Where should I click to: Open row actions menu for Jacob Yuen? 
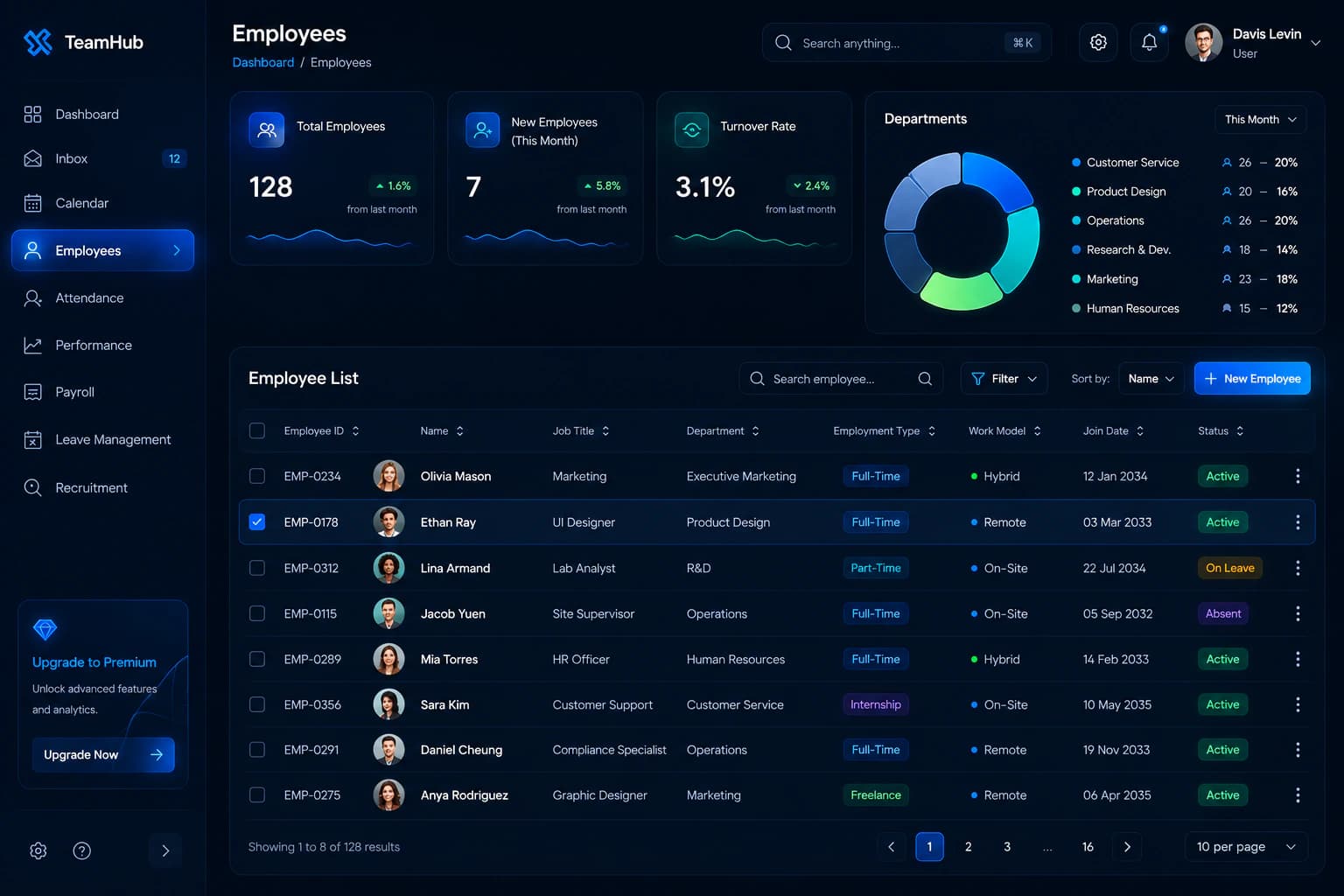1298,613
